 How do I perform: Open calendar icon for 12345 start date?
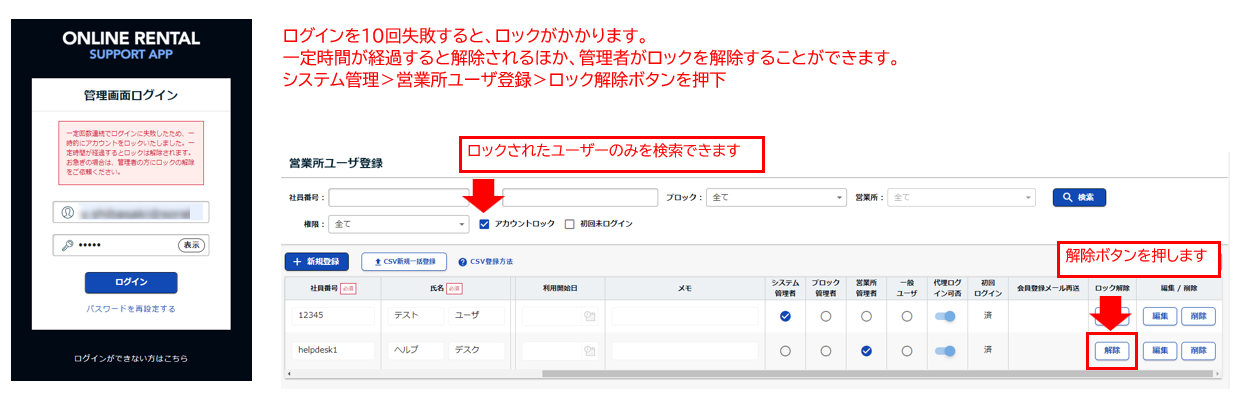coord(589,316)
